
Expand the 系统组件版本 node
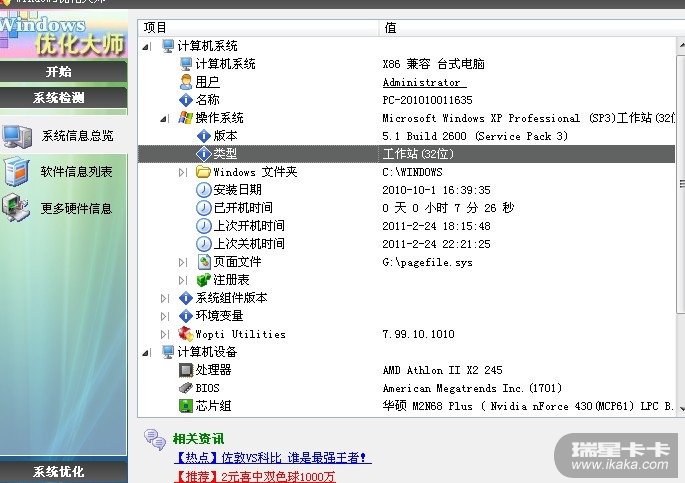pyautogui.click(x=164, y=299)
